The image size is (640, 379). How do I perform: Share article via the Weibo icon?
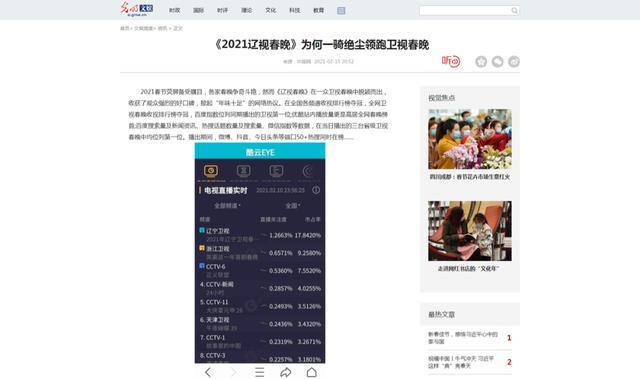[514, 62]
